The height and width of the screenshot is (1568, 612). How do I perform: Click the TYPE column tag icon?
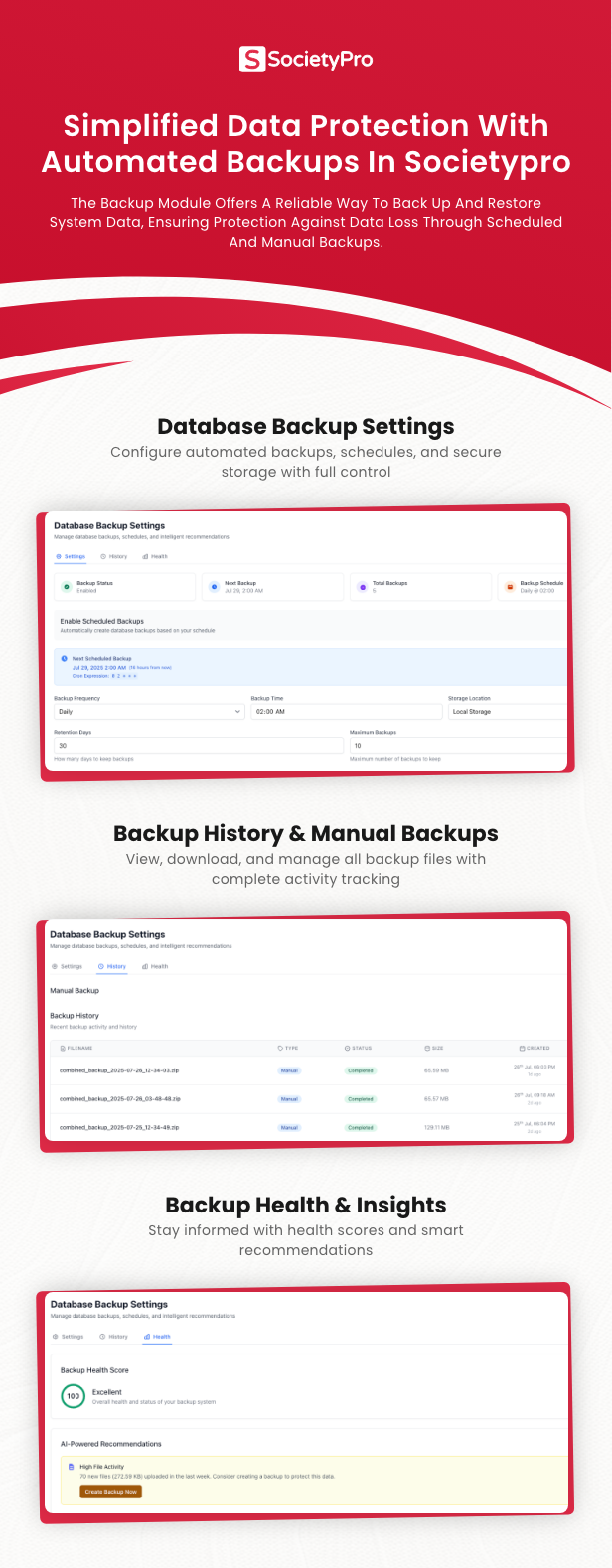click(x=280, y=1048)
